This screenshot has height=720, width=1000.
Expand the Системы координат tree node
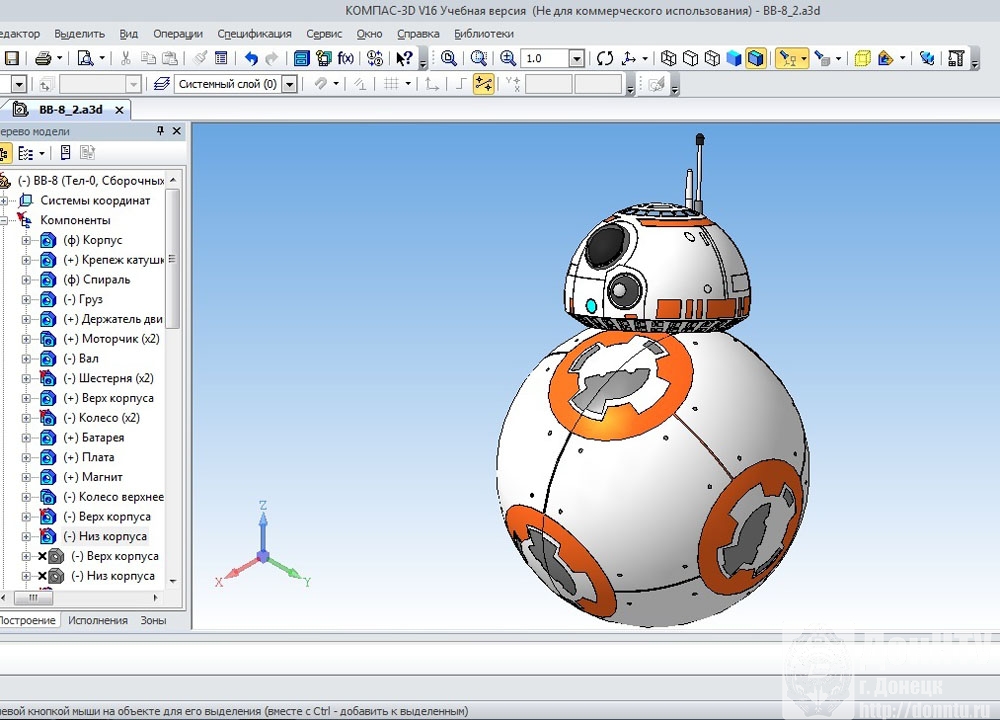[5, 201]
